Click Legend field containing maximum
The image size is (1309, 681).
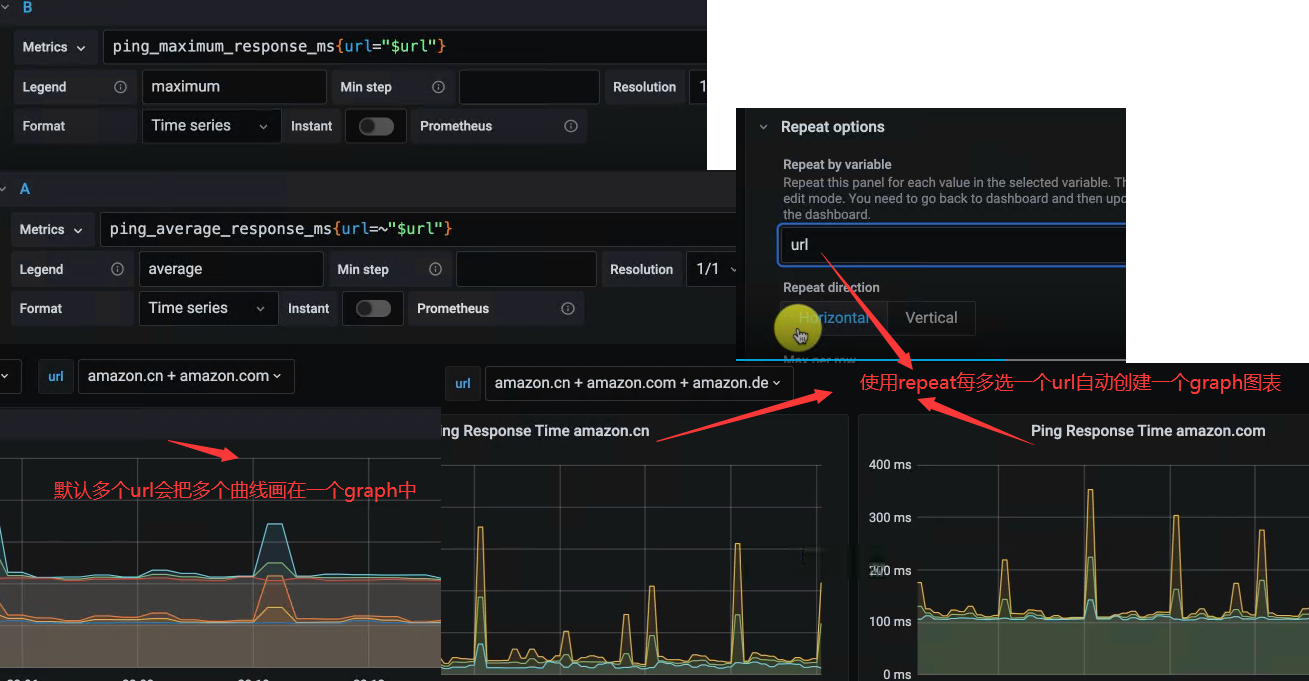[234, 87]
